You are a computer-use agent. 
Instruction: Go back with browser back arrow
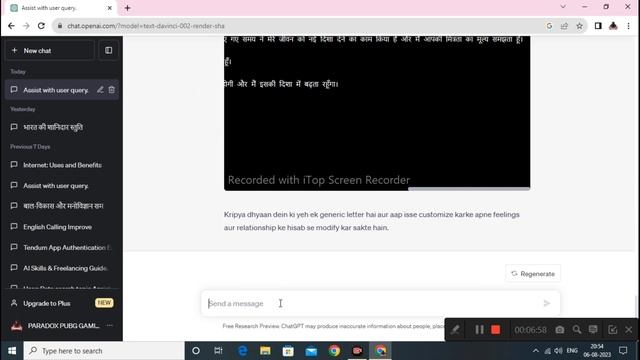click(x=11, y=26)
